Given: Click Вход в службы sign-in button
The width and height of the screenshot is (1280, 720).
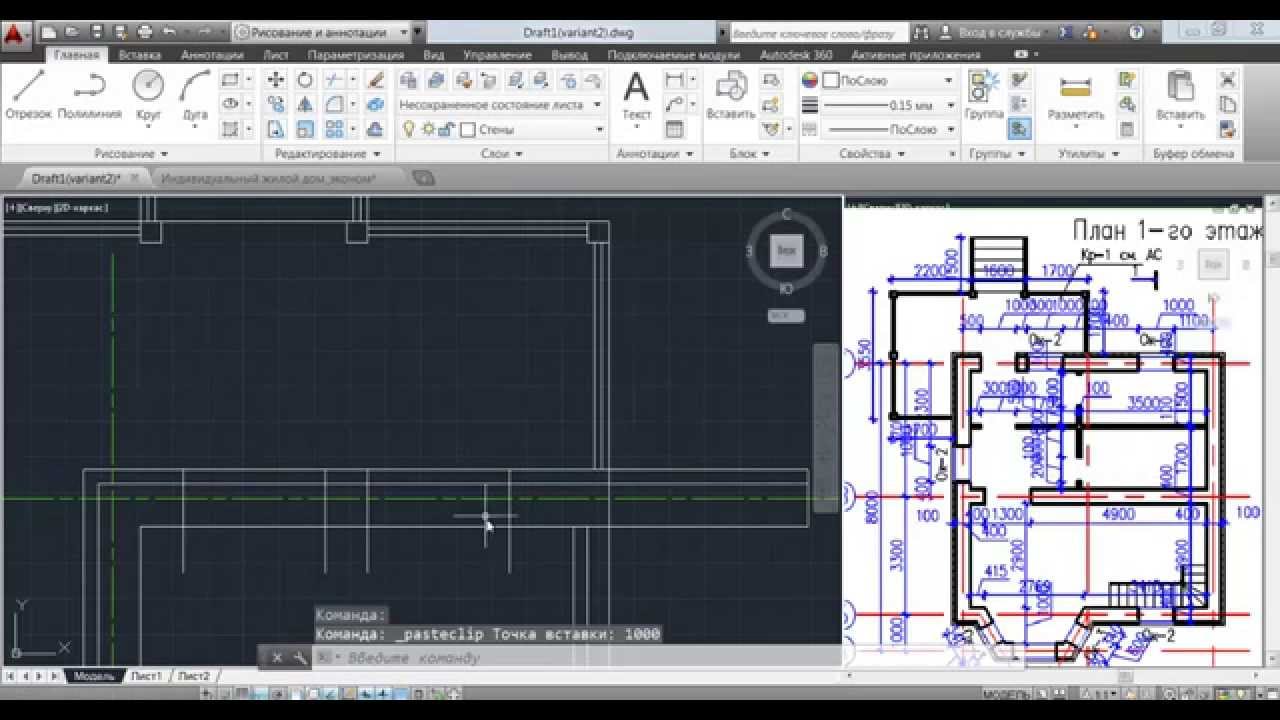Looking at the screenshot, I should (x=1001, y=32).
